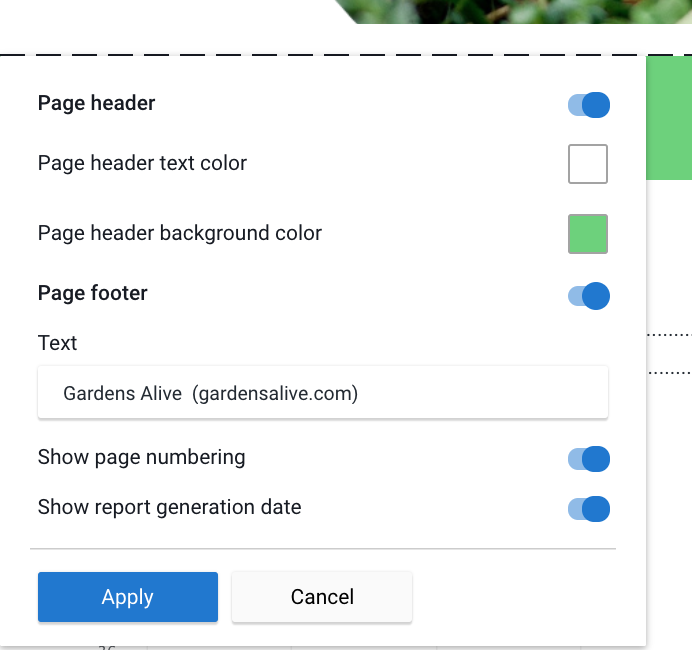This screenshot has width=692, height=650.
Task: Open Page header background color swatch
Action: 588,234
